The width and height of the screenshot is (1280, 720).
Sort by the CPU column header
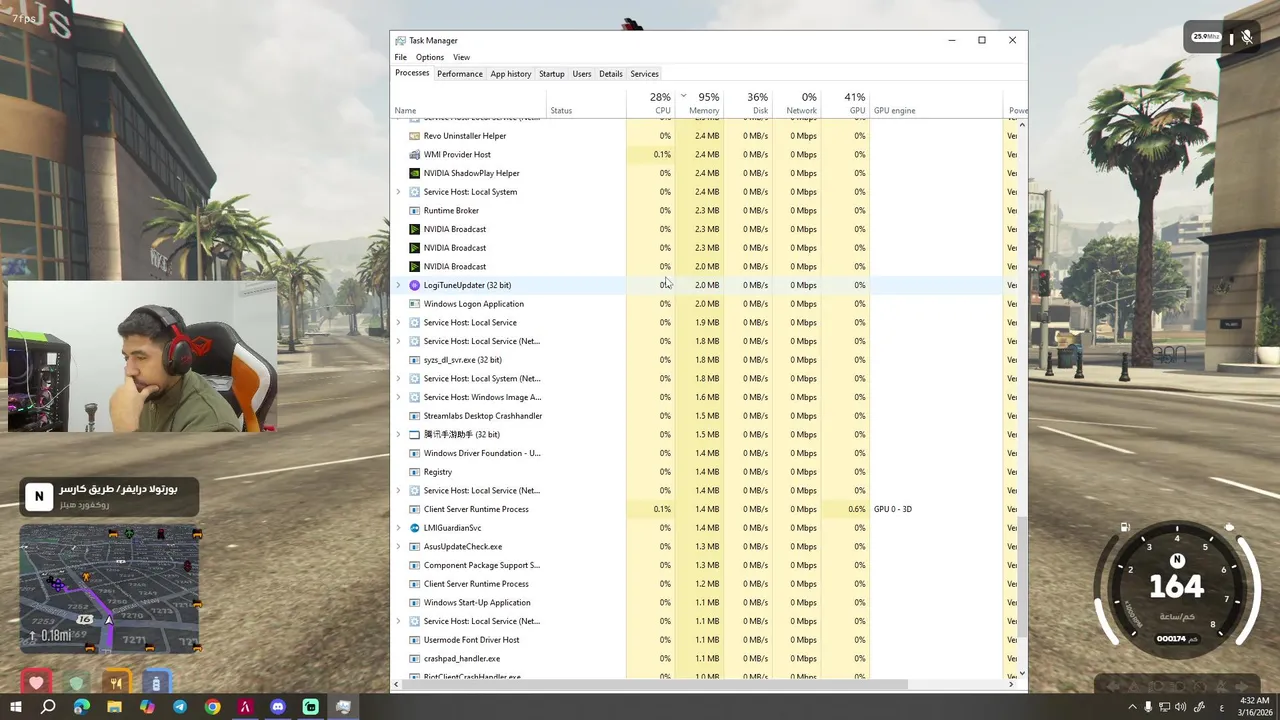coord(651,104)
